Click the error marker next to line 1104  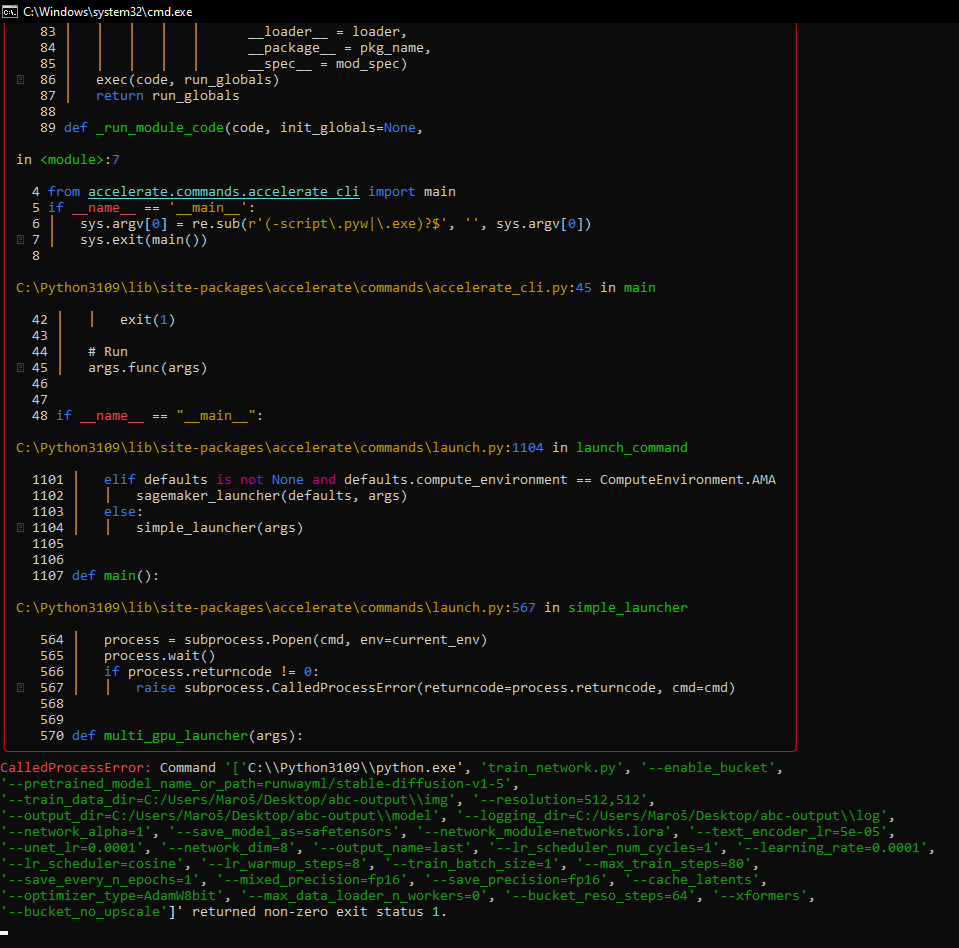pos(22,527)
